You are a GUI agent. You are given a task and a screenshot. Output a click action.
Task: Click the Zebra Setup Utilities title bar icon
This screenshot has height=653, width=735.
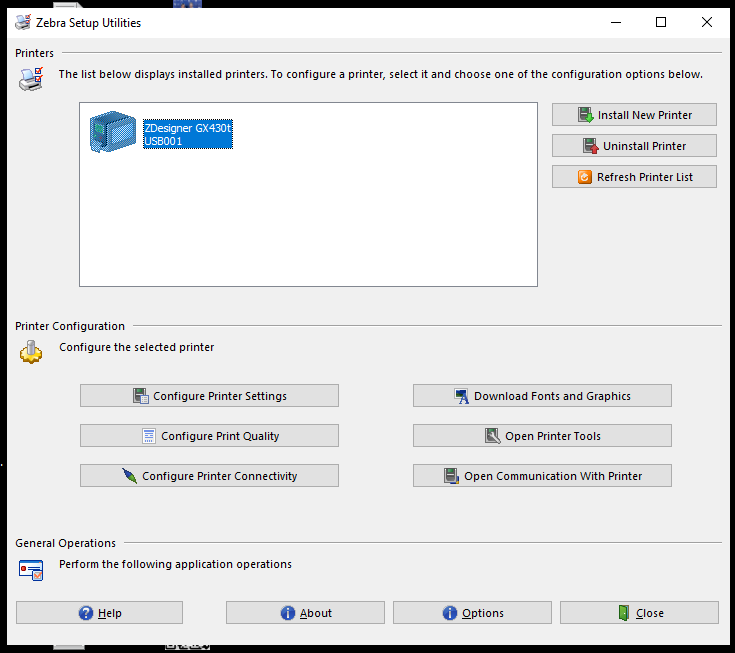pyautogui.click(x=23, y=22)
